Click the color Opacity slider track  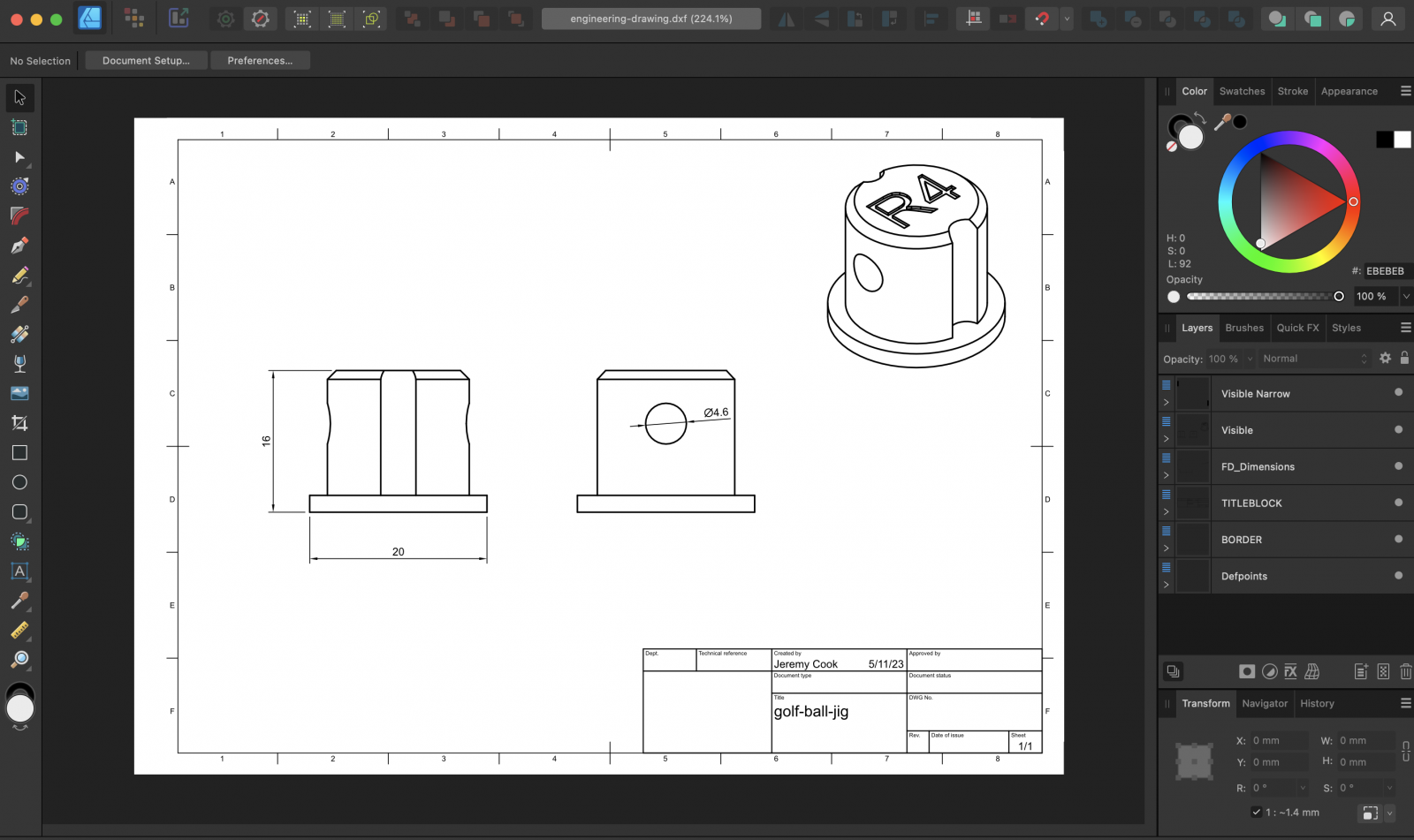click(1262, 297)
